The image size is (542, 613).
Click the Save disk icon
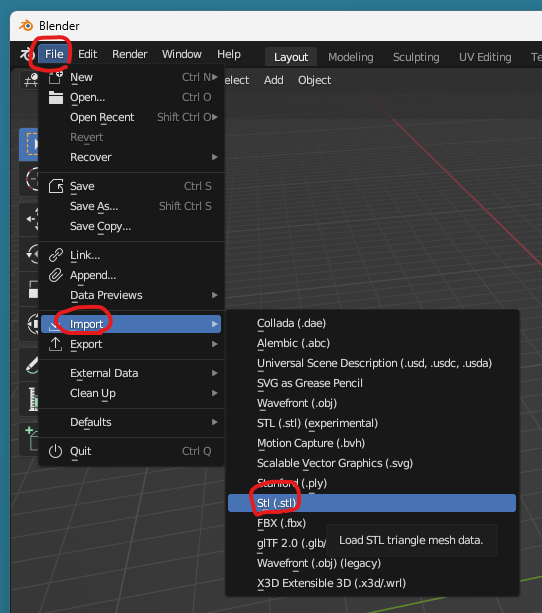pyautogui.click(x=56, y=186)
